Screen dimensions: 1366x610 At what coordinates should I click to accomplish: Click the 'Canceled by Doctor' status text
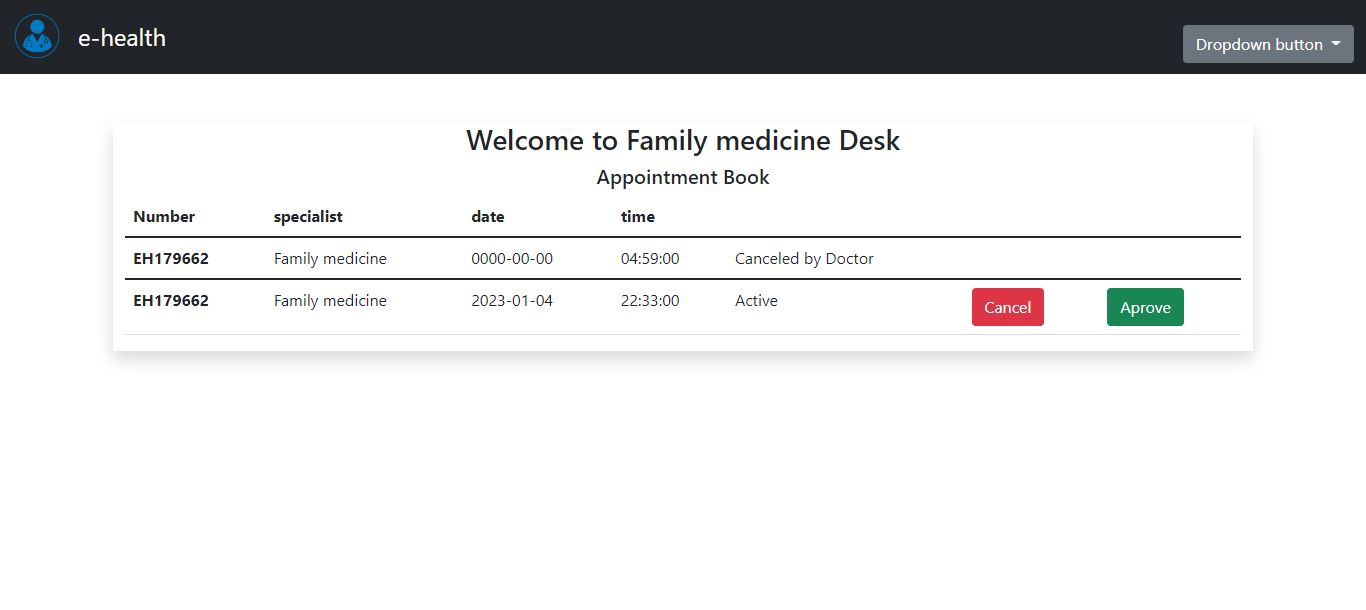click(x=803, y=258)
